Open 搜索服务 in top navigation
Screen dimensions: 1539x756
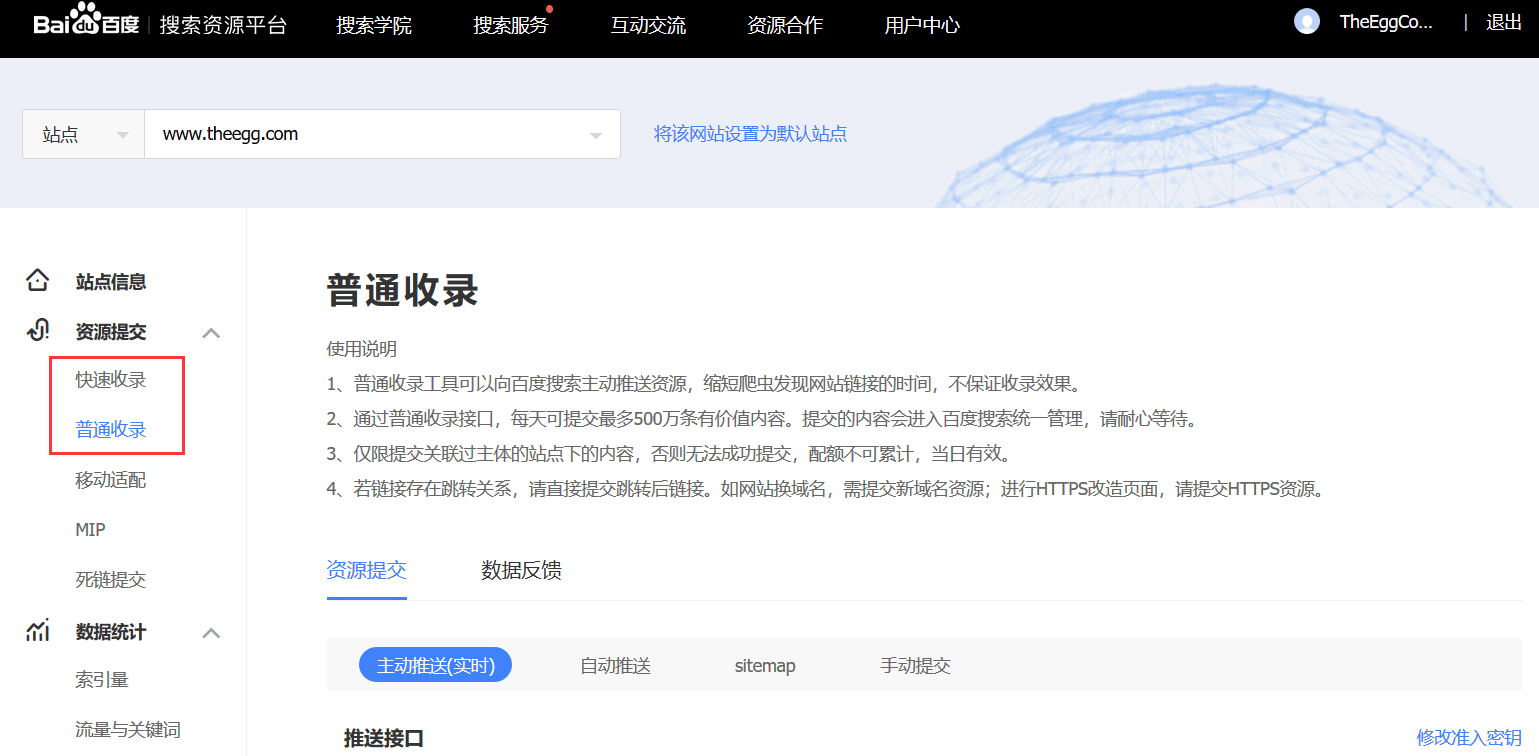coord(511,25)
